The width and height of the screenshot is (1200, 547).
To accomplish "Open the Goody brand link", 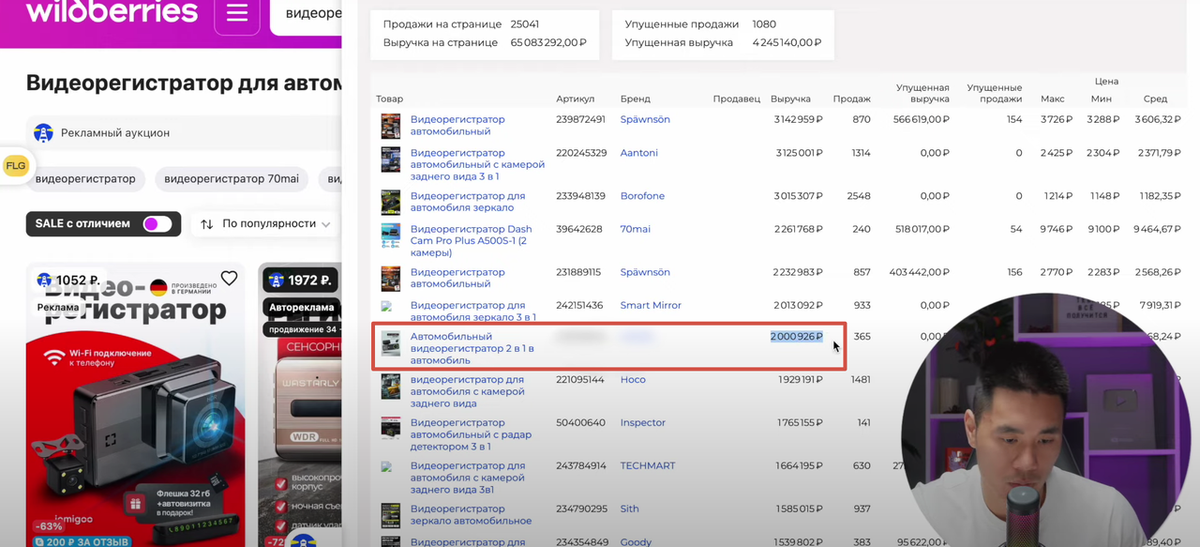I will pyautogui.click(x=635, y=542).
